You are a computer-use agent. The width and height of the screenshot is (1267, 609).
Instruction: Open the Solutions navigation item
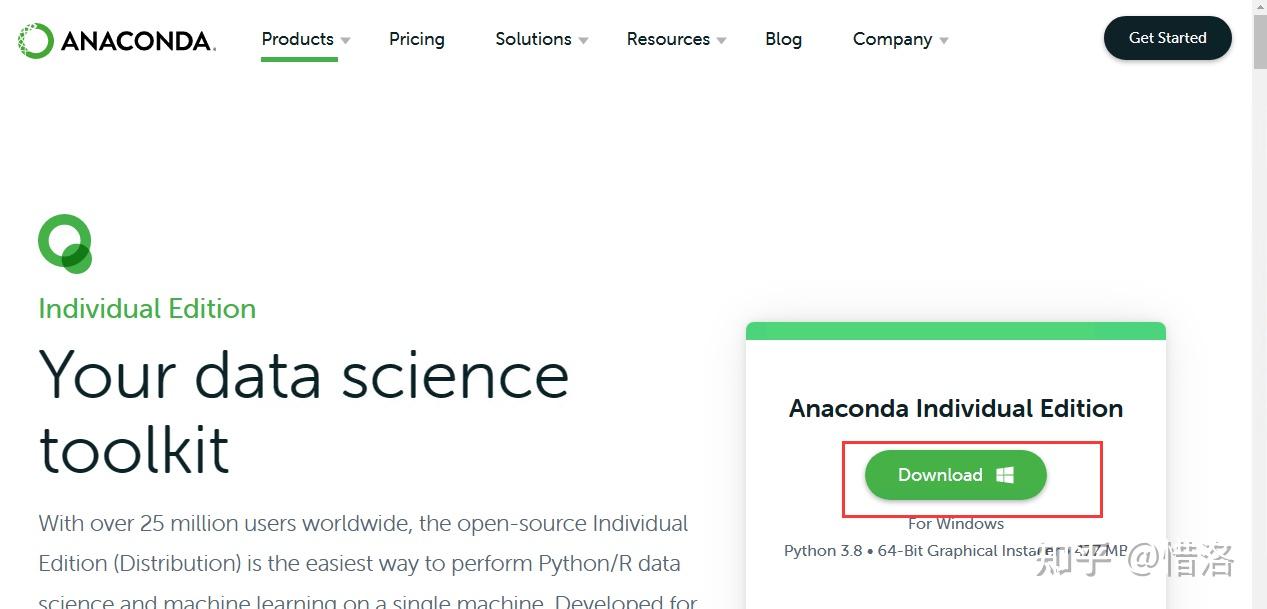533,39
